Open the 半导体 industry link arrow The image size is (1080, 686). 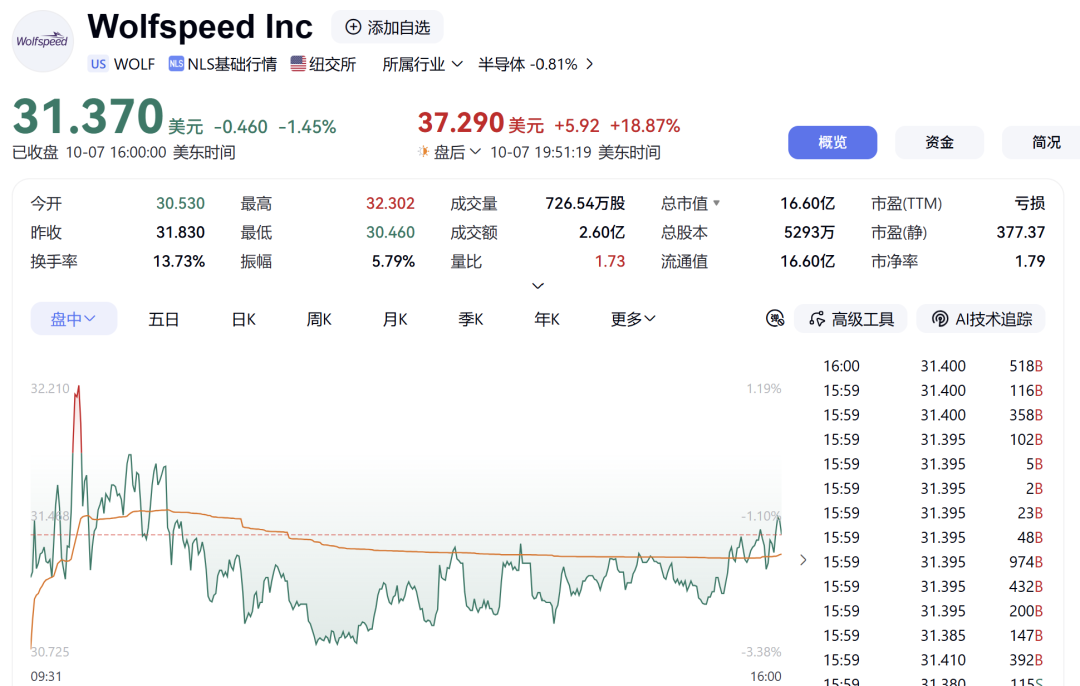(590, 64)
